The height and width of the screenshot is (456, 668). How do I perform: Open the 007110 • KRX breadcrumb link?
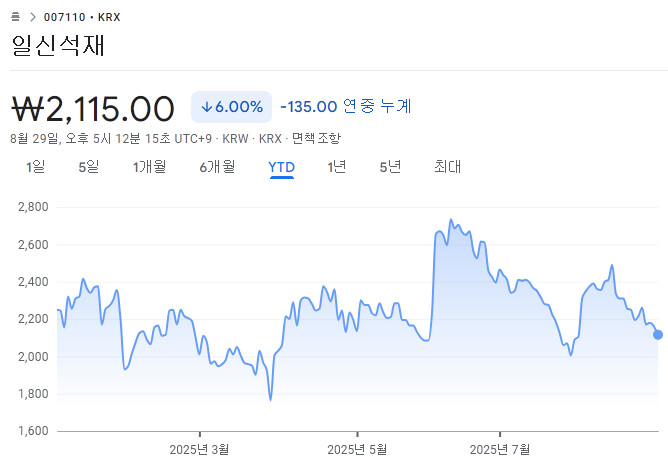click(82, 17)
